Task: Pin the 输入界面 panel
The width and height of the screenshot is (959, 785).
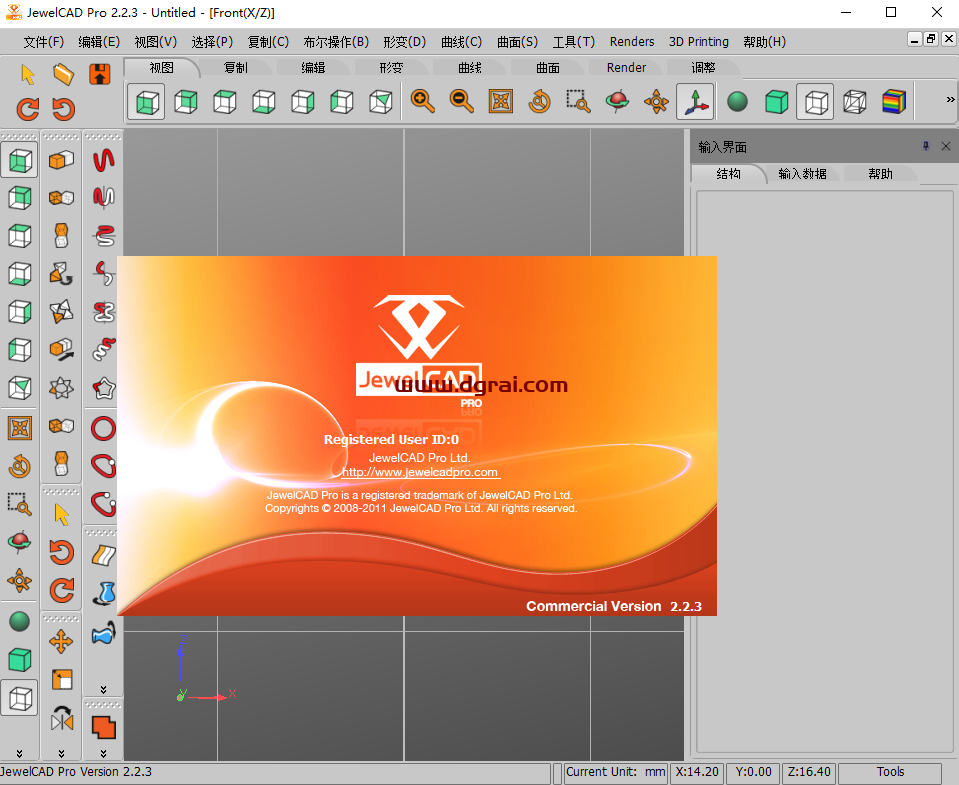Action: tap(926, 146)
